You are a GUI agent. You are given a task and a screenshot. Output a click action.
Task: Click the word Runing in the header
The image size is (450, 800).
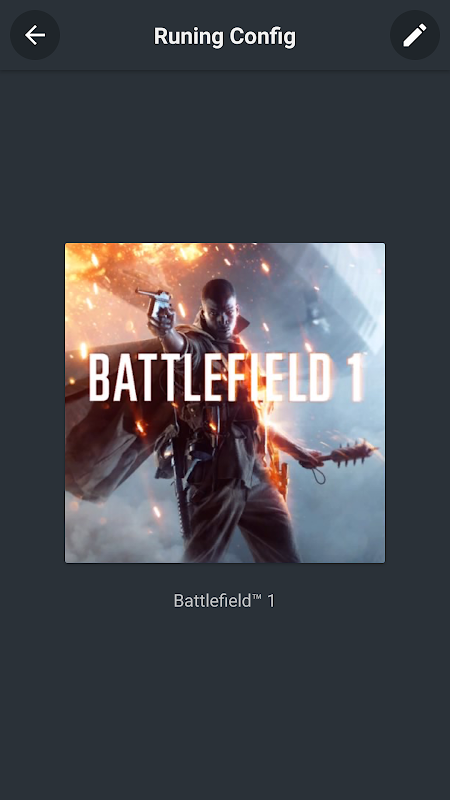[189, 36]
